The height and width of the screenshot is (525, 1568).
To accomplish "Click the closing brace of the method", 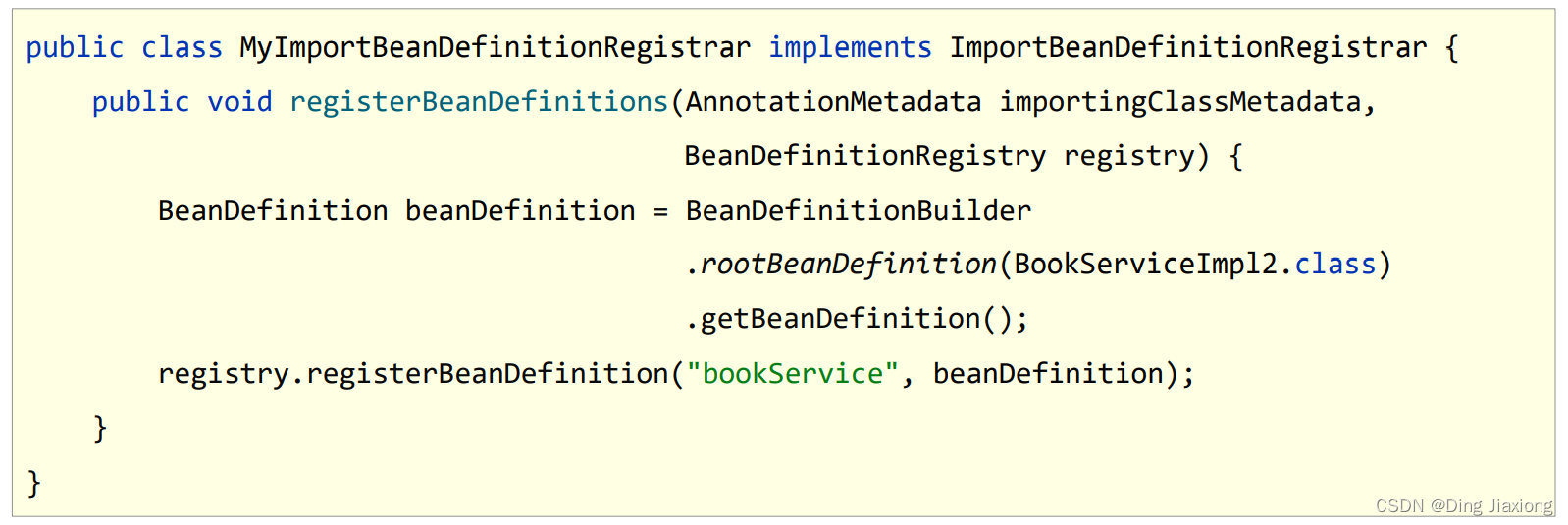I will [100, 428].
